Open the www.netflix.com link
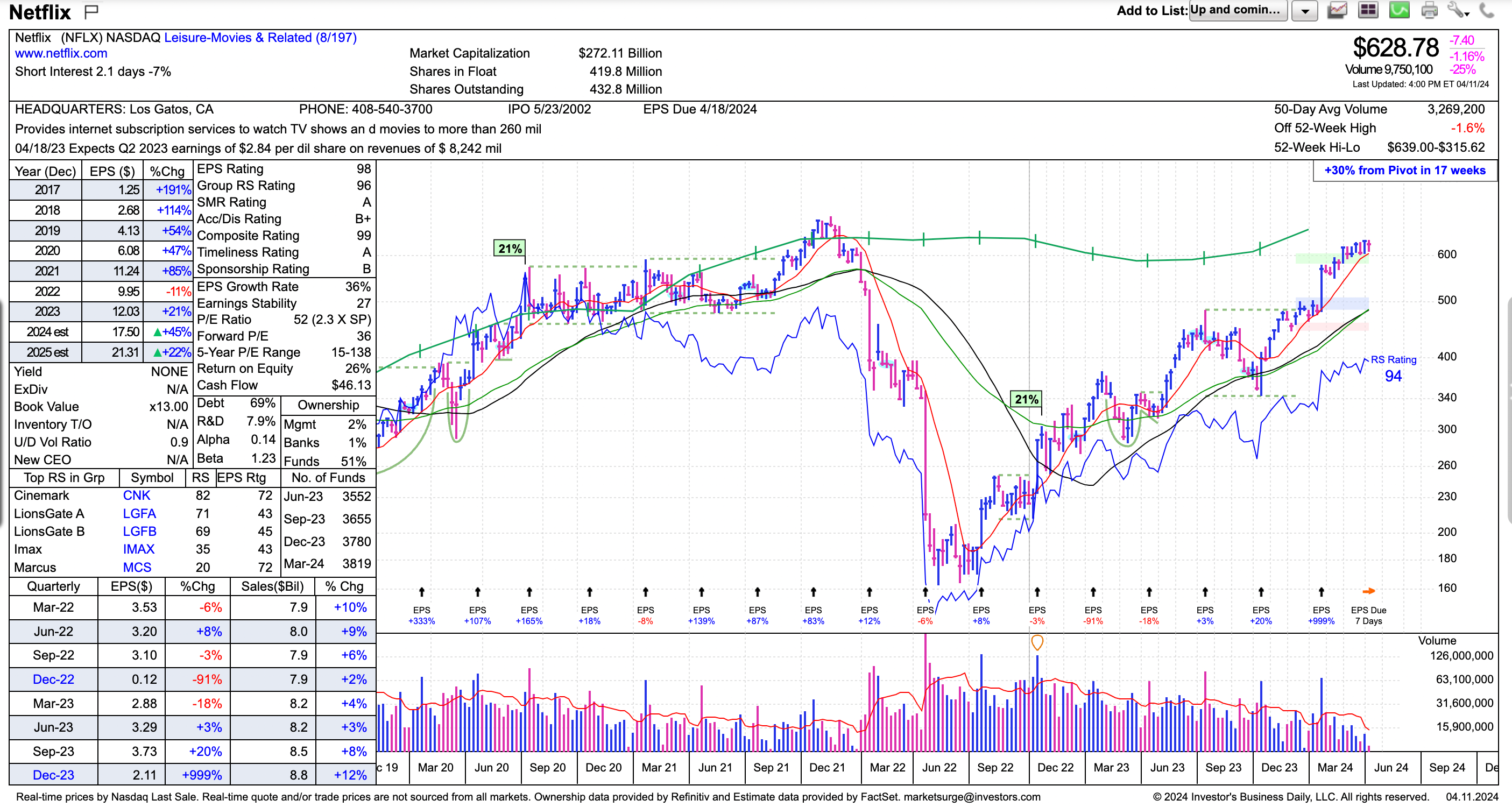Image resolution: width=1512 pixels, height=807 pixels. pyautogui.click(x=61, y=53)
